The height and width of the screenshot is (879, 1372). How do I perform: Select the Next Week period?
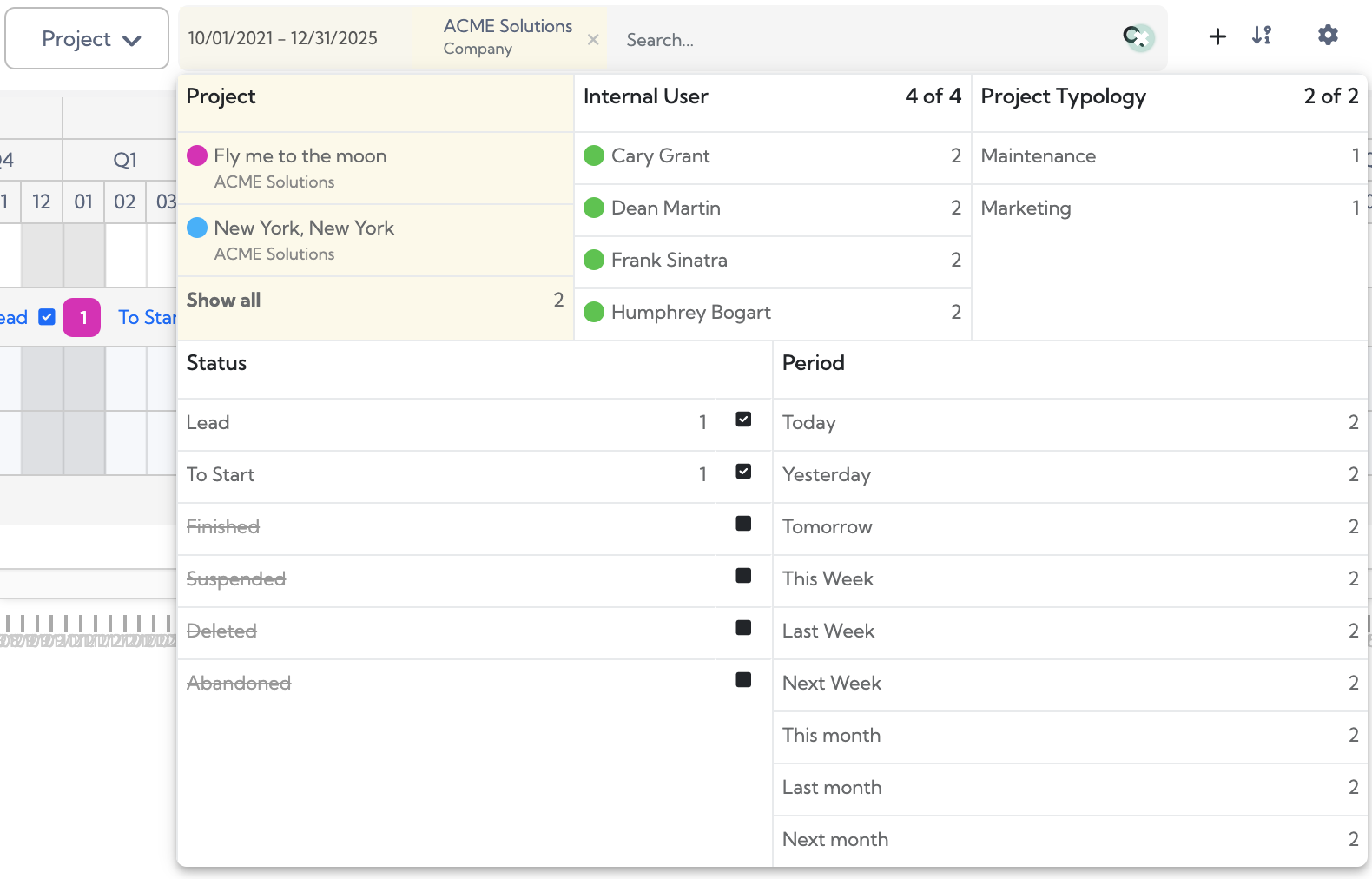1071,684
